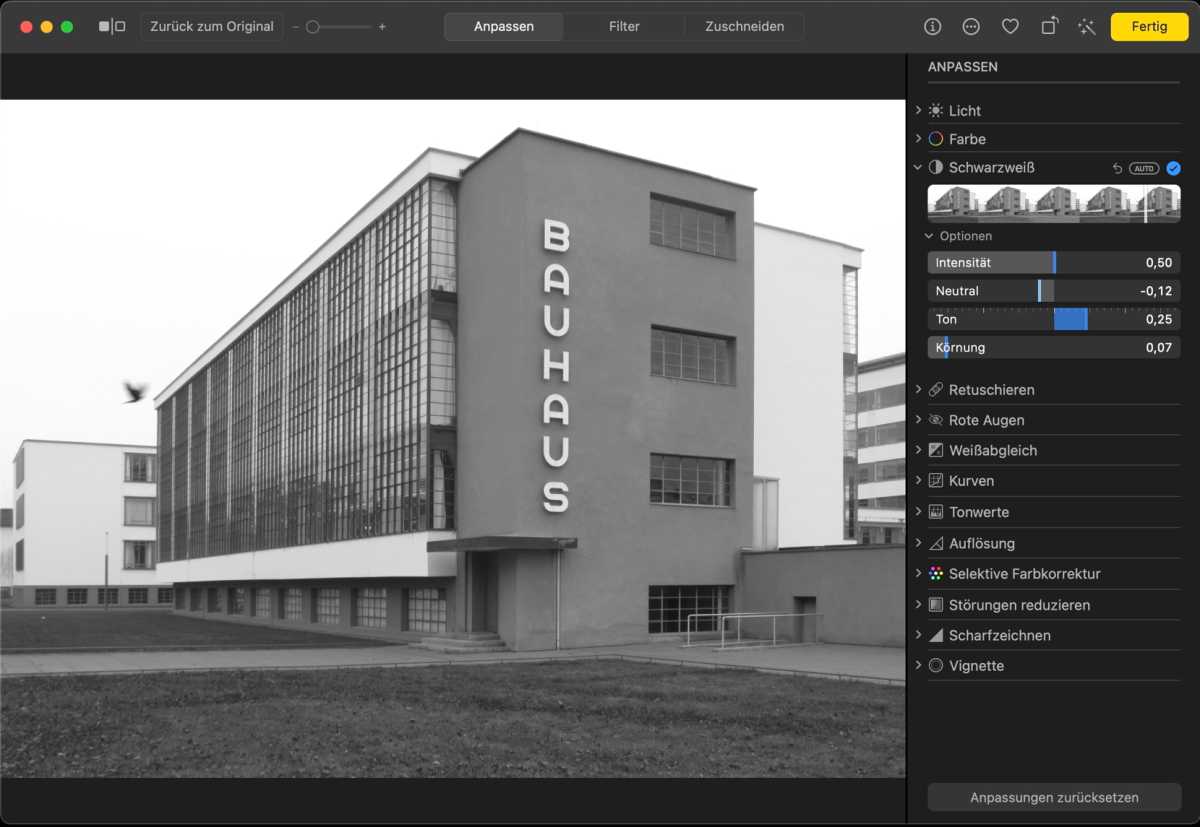Image resolution: width=1200 pixels, height=827 pixels.
Task: Toggle the before/after compare view icon
Action: [112, 27]
